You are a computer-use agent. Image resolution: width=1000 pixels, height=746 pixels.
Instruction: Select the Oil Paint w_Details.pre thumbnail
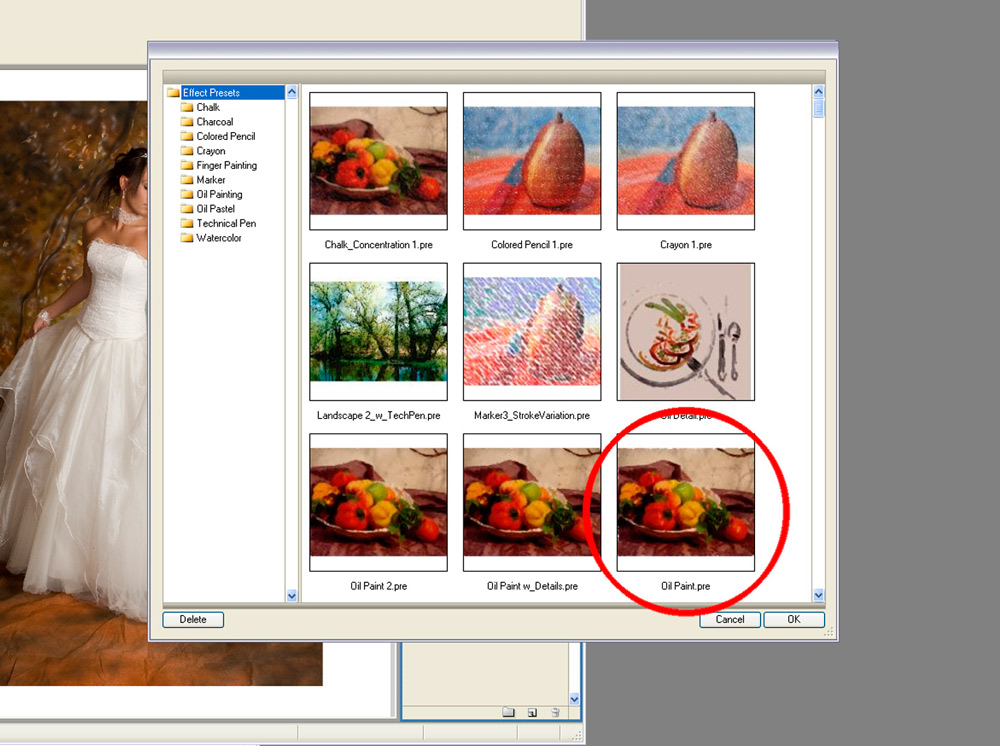tap(532, 502)
